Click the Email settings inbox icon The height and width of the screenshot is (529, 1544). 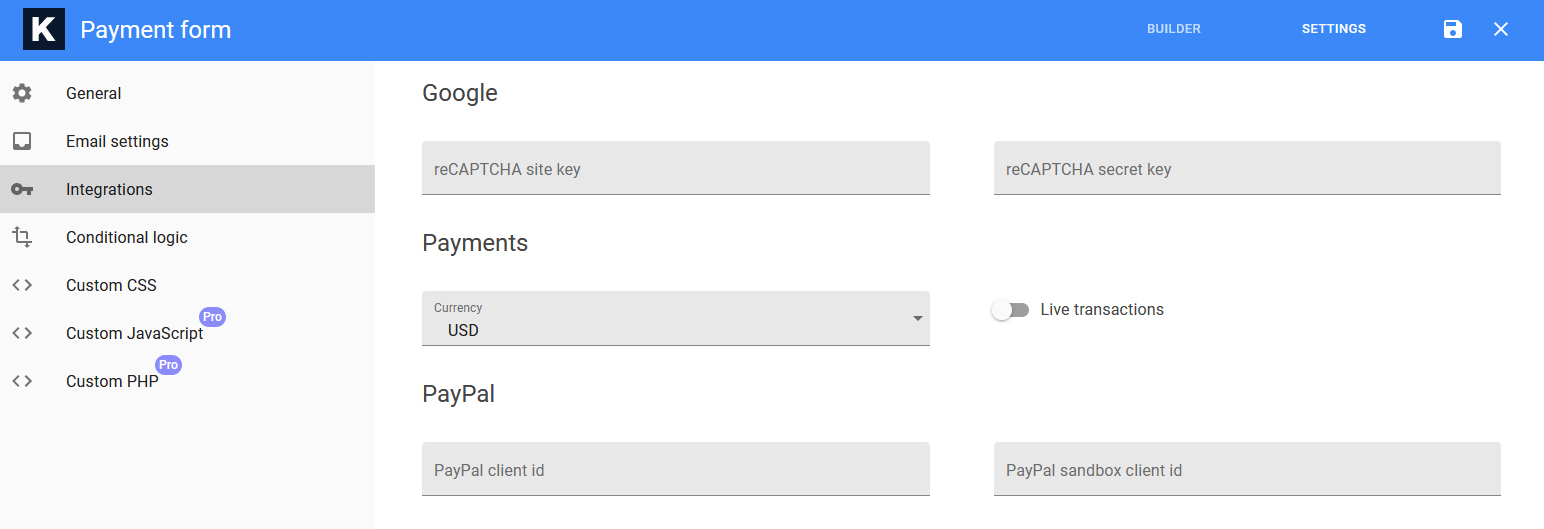click(x=22, y=141)
